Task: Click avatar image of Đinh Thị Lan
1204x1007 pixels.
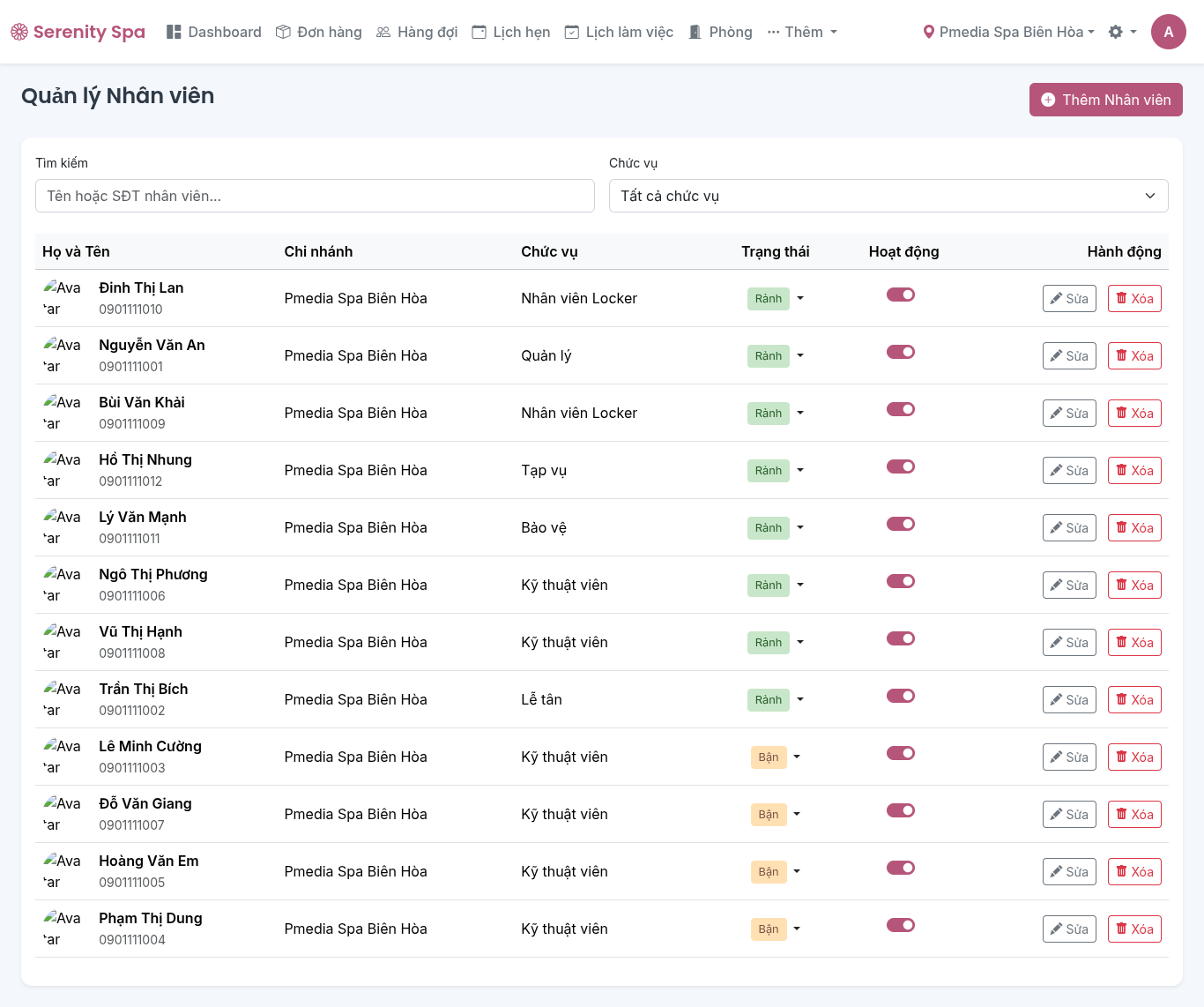Action: pos(62,298)
